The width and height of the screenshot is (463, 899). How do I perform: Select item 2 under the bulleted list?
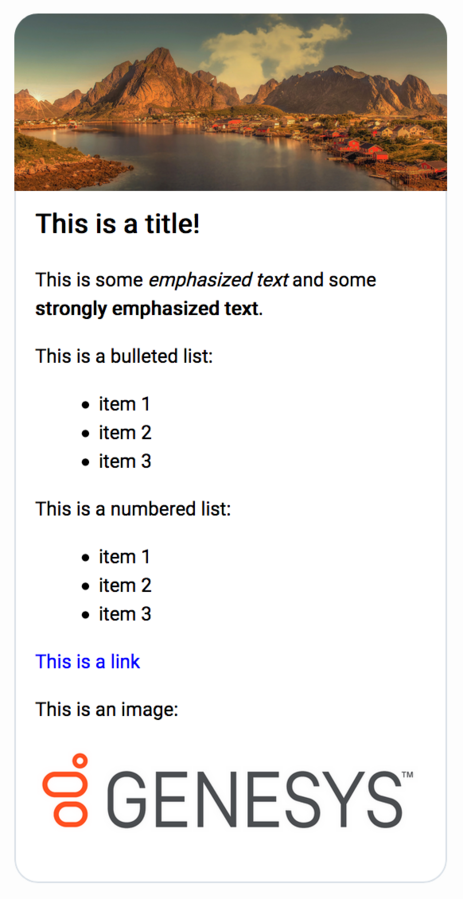click(x=125, y=433)
